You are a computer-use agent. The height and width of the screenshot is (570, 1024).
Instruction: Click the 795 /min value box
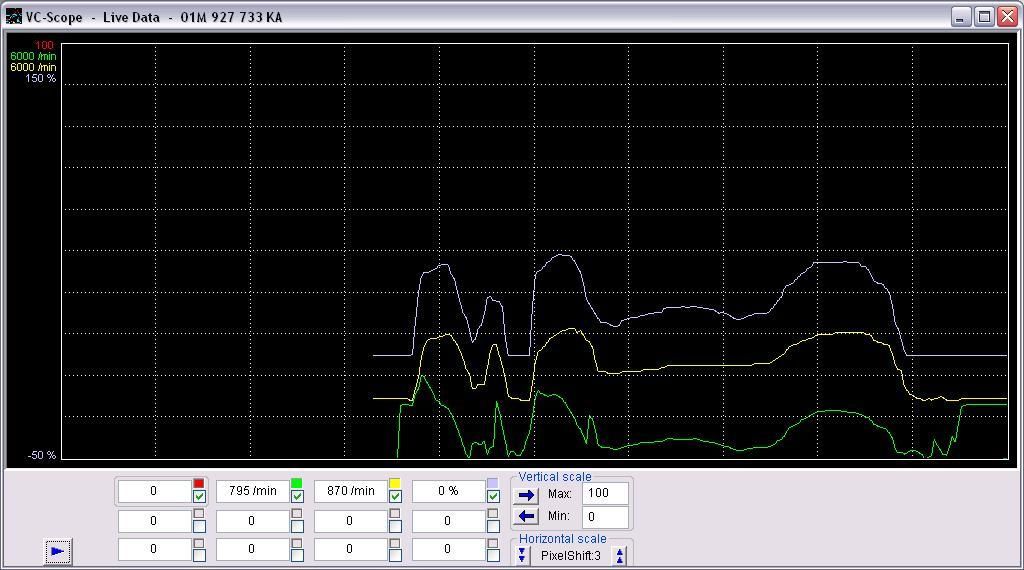click(x=252, y=491)
